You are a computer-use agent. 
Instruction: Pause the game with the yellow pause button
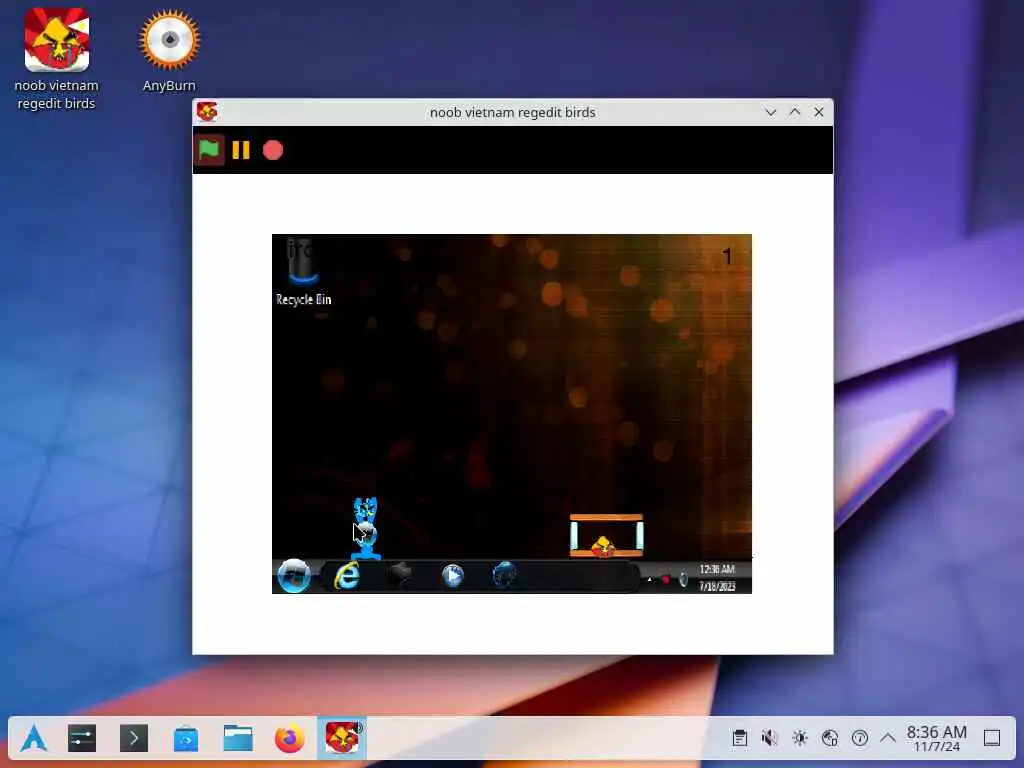coord(241,150)
